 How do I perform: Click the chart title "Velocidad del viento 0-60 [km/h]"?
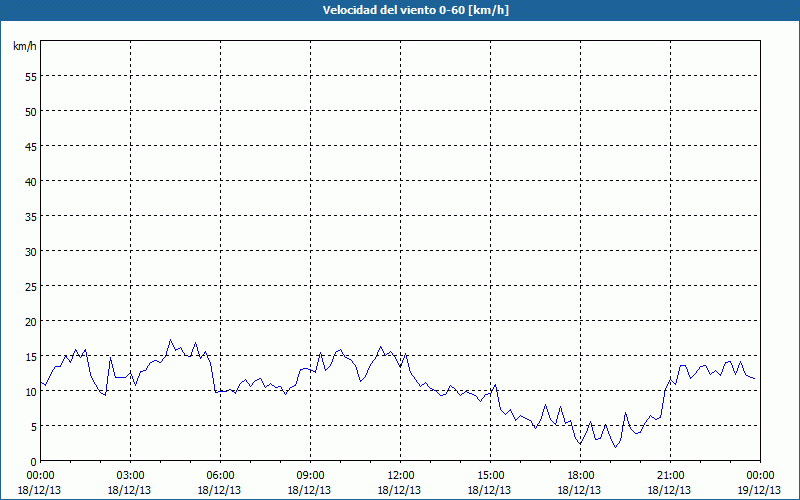(x=416, y=10)
